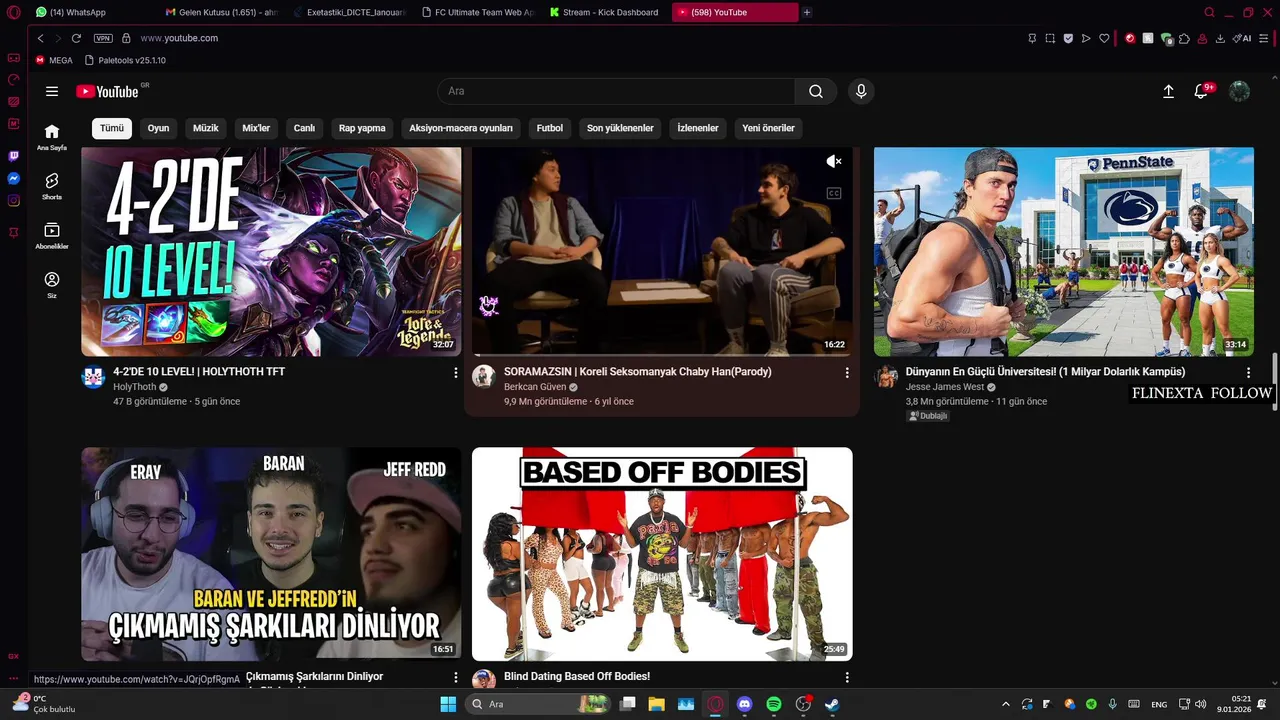Select the Canlı filter chip

(304, 128)
